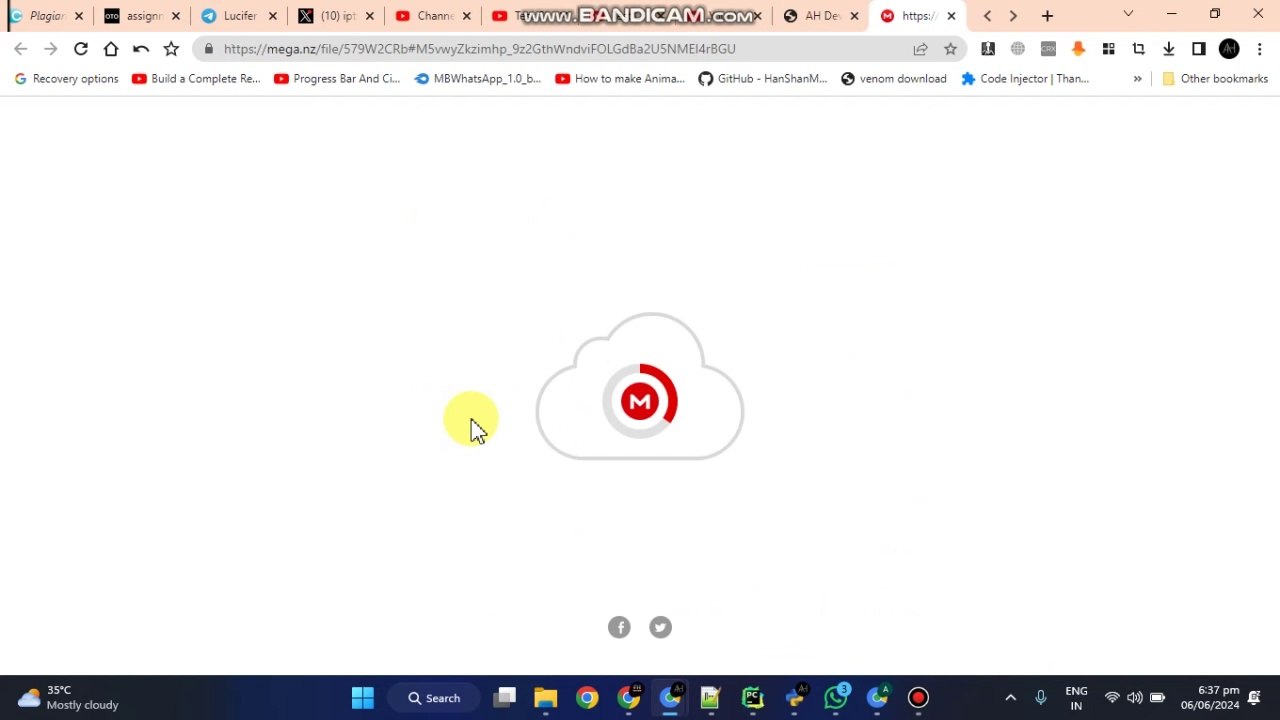Open the Facebook icon on the MEGA page
Viewport: 1280px width, 720px height.
coord(619,627)
